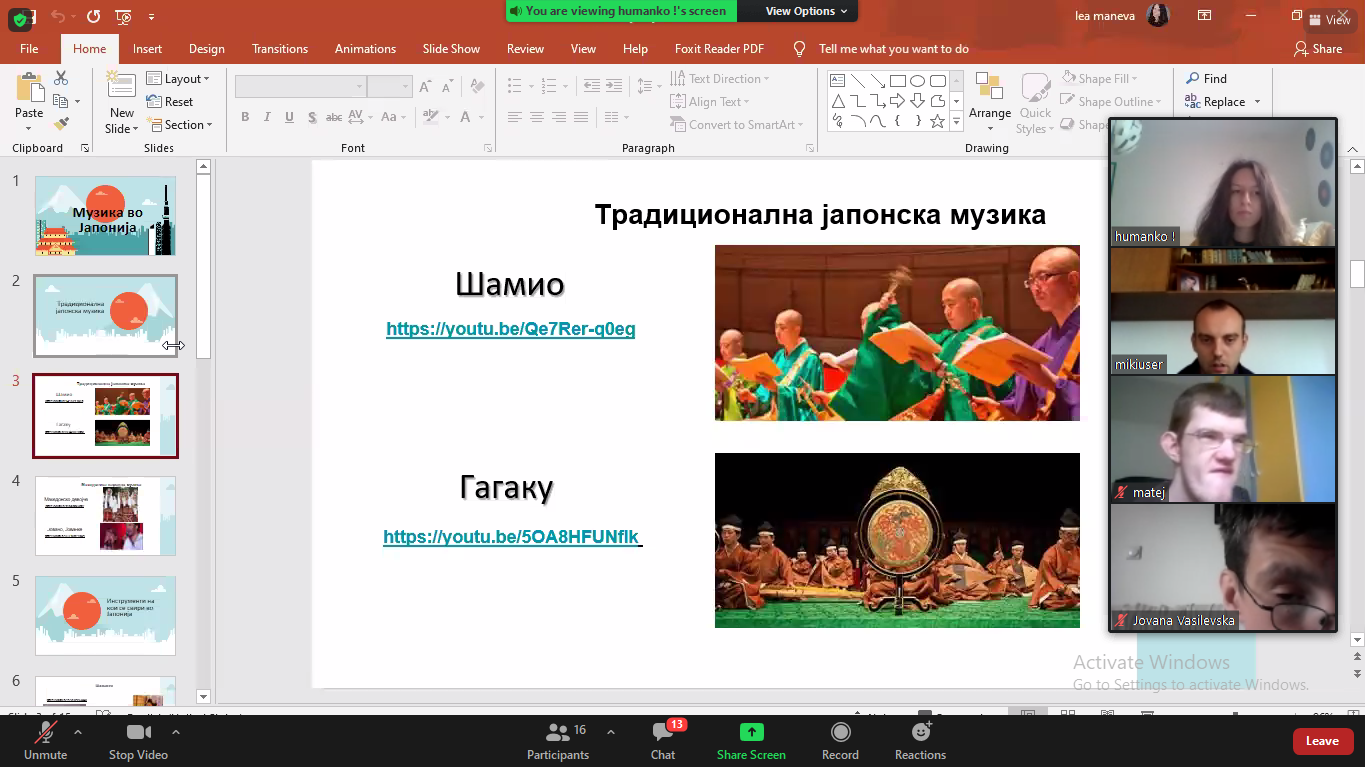Open the slide Layout dropdown
This screenshot has width=1365, height=767.
pyautogui.click(x=178, y=79)
